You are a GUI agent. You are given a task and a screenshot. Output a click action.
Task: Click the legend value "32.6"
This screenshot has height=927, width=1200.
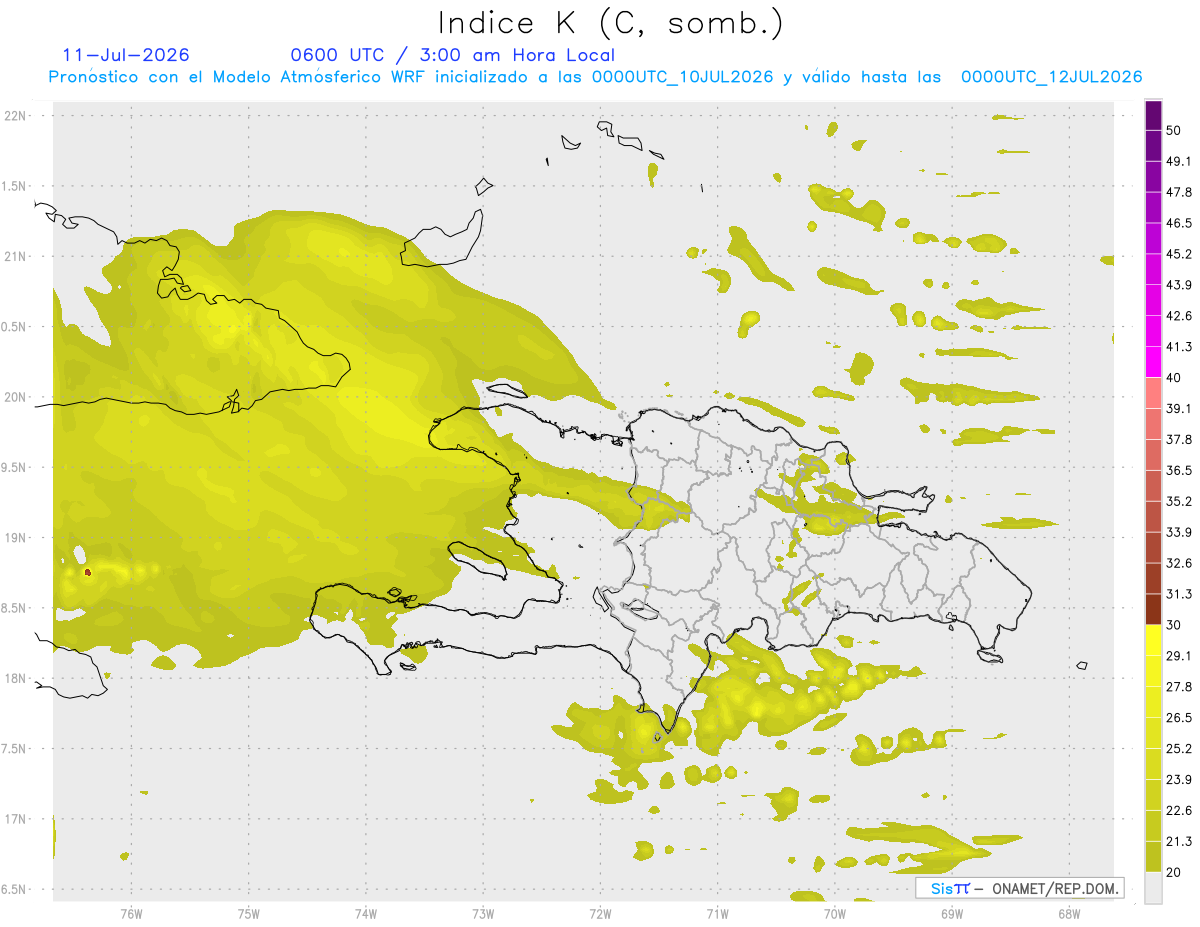click(1178, 563)
